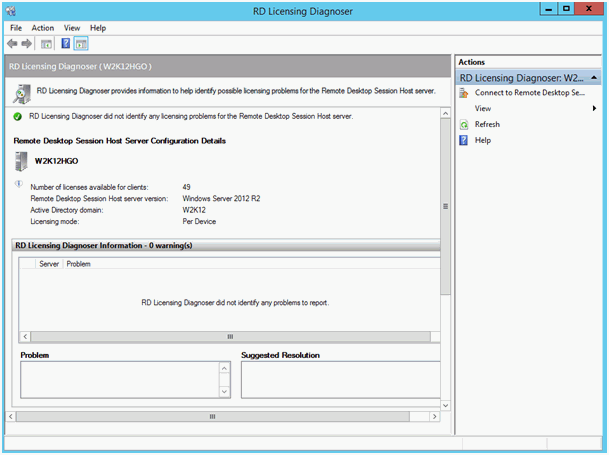This screenshot has width=609, height=455.
Task: Open the View menu
Action: (x=72, y=28)
